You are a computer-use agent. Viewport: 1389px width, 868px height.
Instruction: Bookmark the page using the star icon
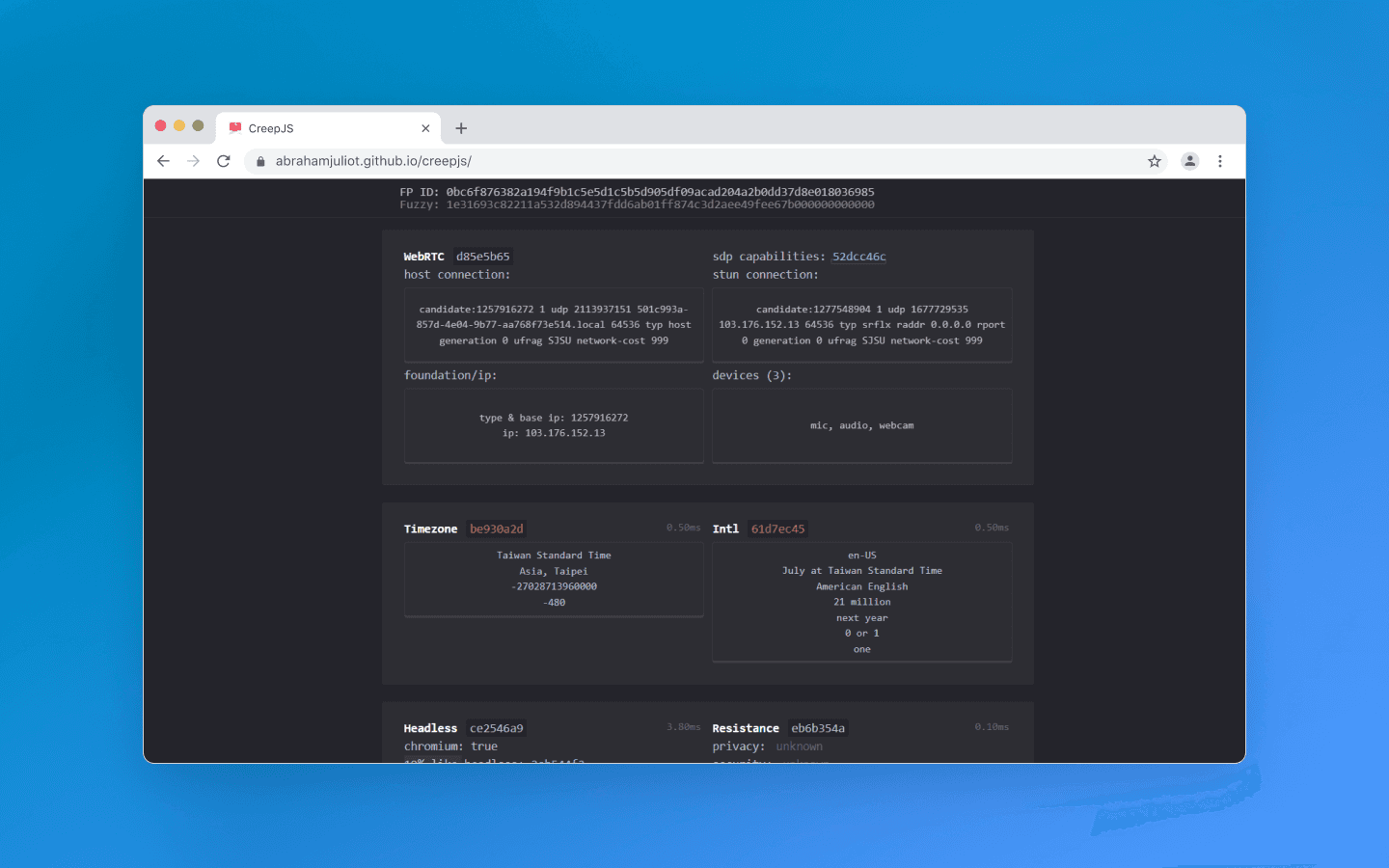pos(1154,161)
